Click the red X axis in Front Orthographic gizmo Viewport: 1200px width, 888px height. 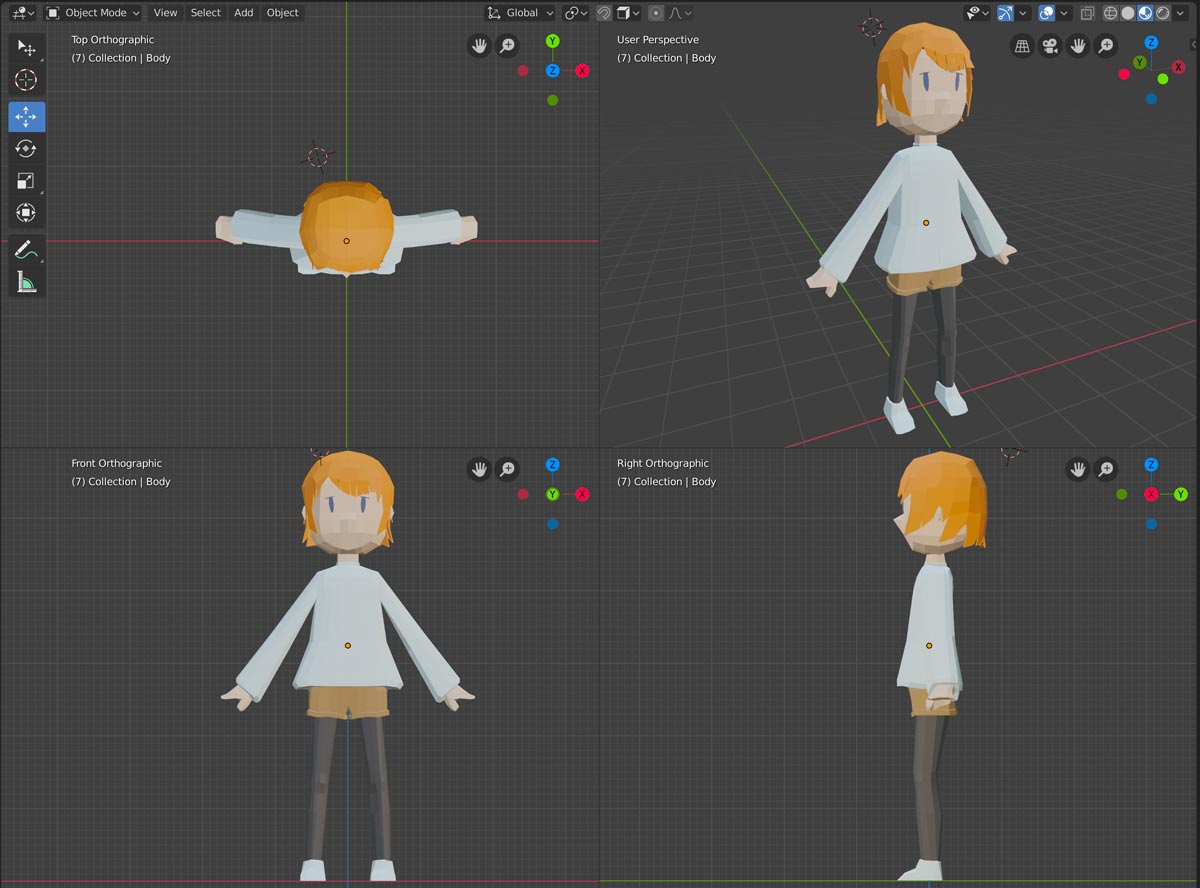click(x=582, y=494)
